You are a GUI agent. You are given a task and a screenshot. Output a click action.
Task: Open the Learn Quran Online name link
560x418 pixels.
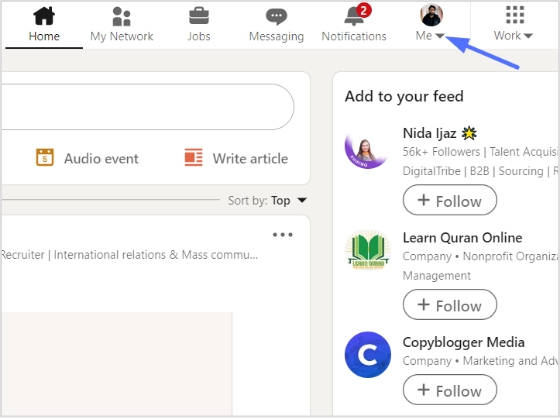click(x=462, y=238)
